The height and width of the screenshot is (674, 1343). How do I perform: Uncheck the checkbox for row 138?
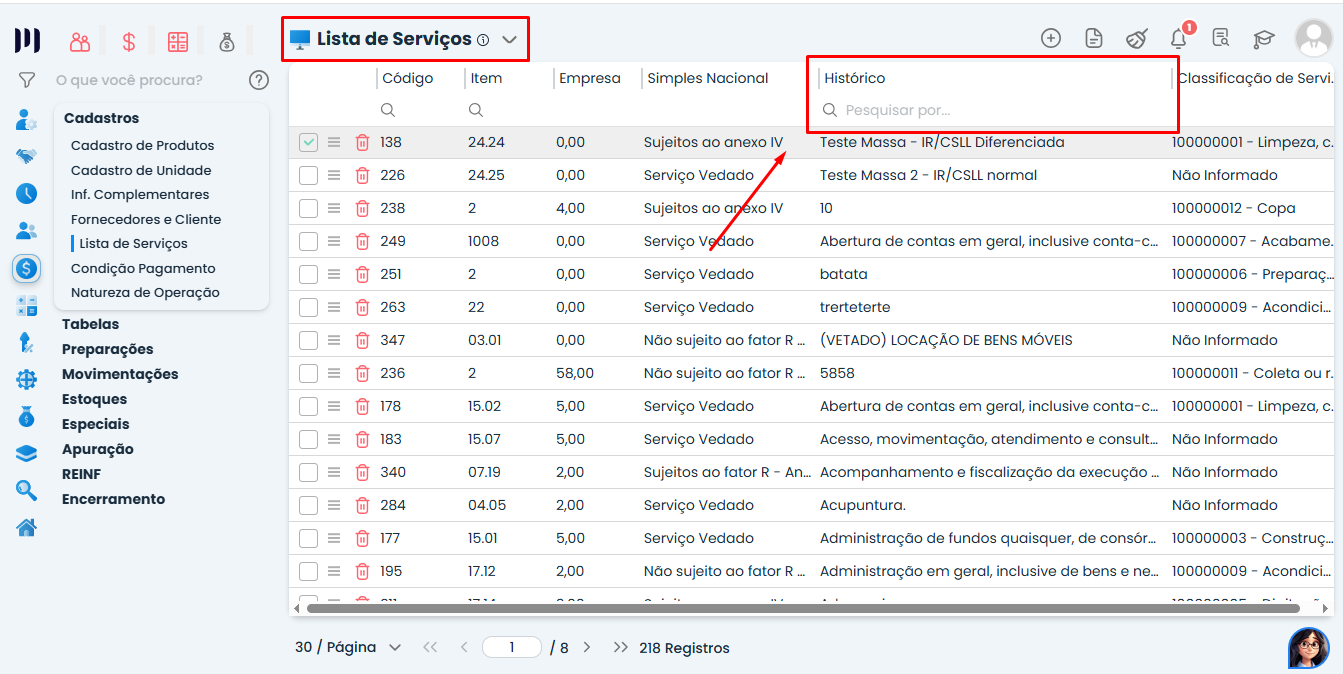pyautogui.click(x=308, y=143)
